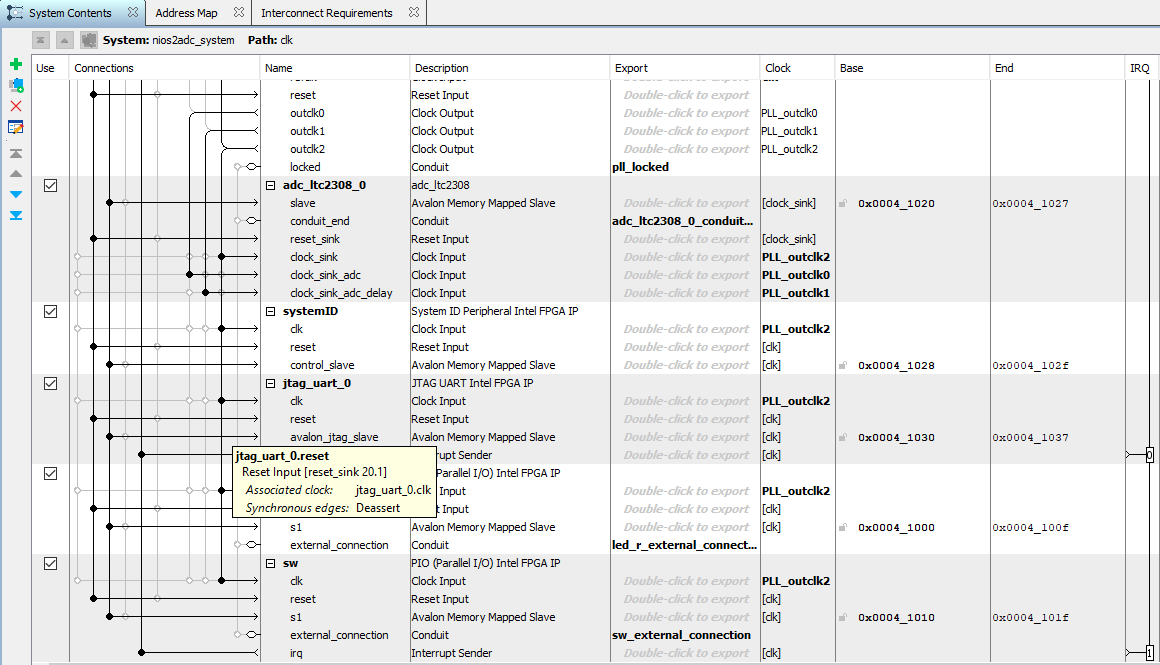The image size is (1160, 665).
Task: Click the grey move-to-top icon in left toolbar
Action: [x=16, y=154]
